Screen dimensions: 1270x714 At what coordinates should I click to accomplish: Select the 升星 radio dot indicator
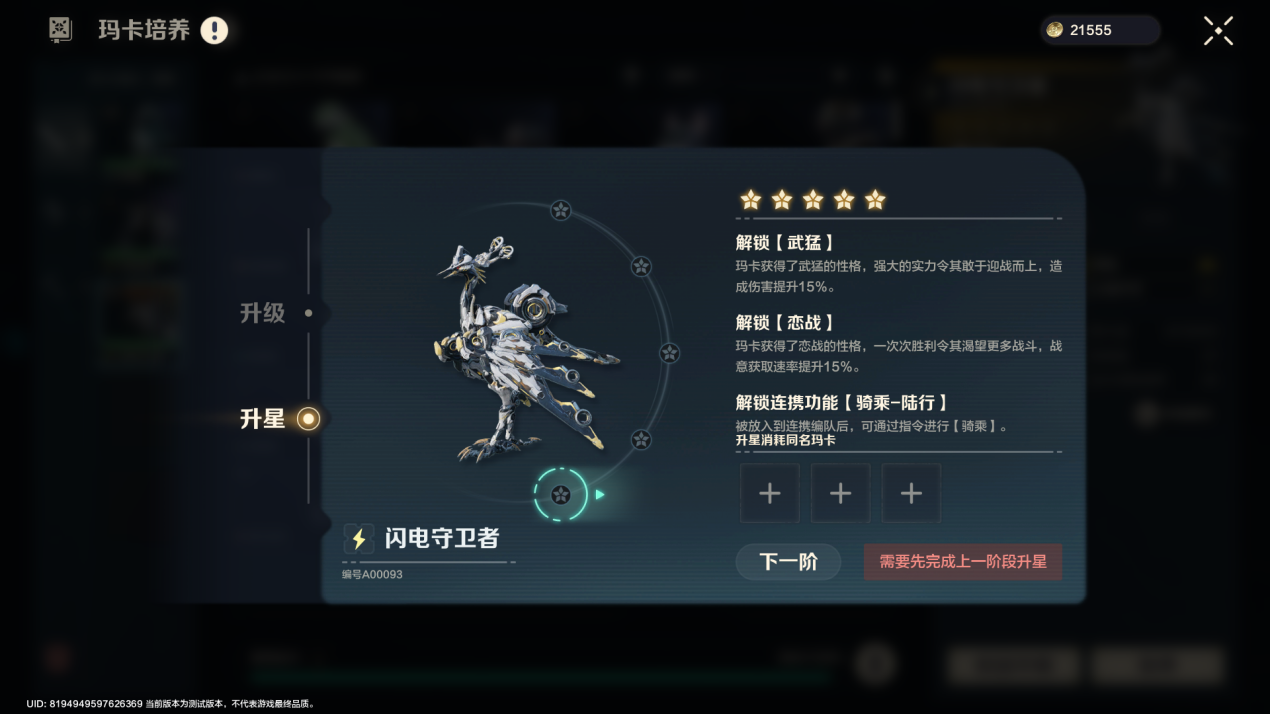(309, 419)
